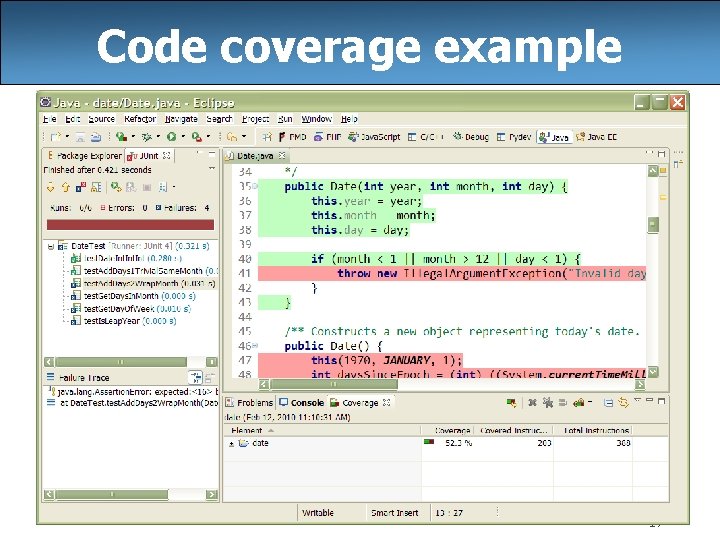Open the Refactor menu
The height and width of the screenshot is (540, 720).
(x=140, y=119)
